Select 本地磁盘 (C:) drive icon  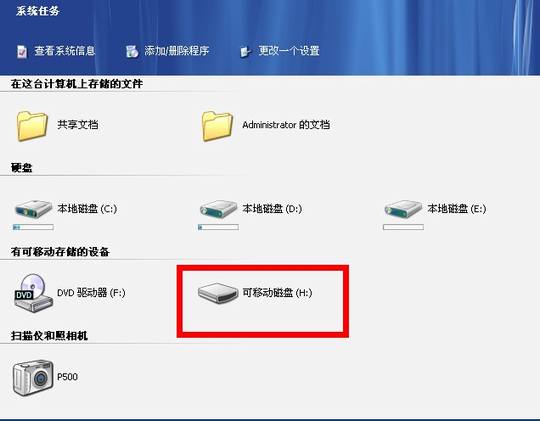click(33, 209)
